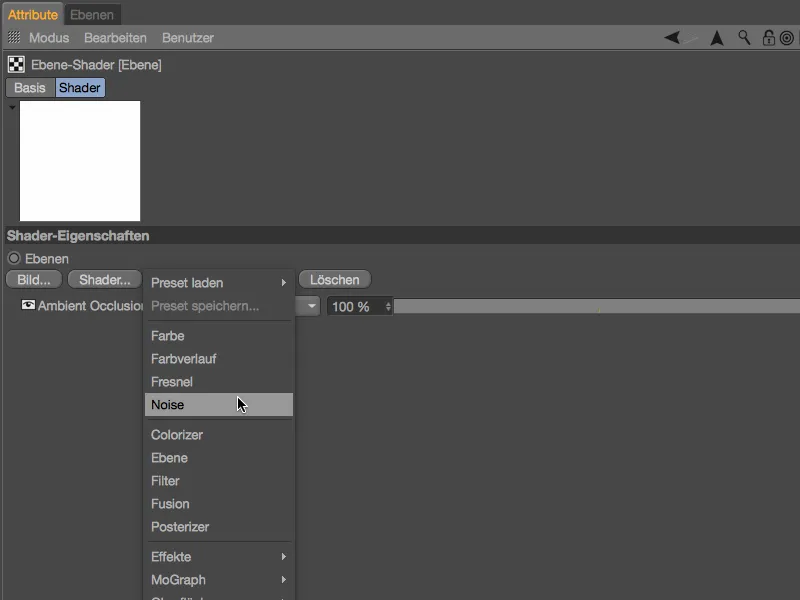800x600 pixels.
Task: Toggle the Ebenen animation circle
Action: [14, 258]
